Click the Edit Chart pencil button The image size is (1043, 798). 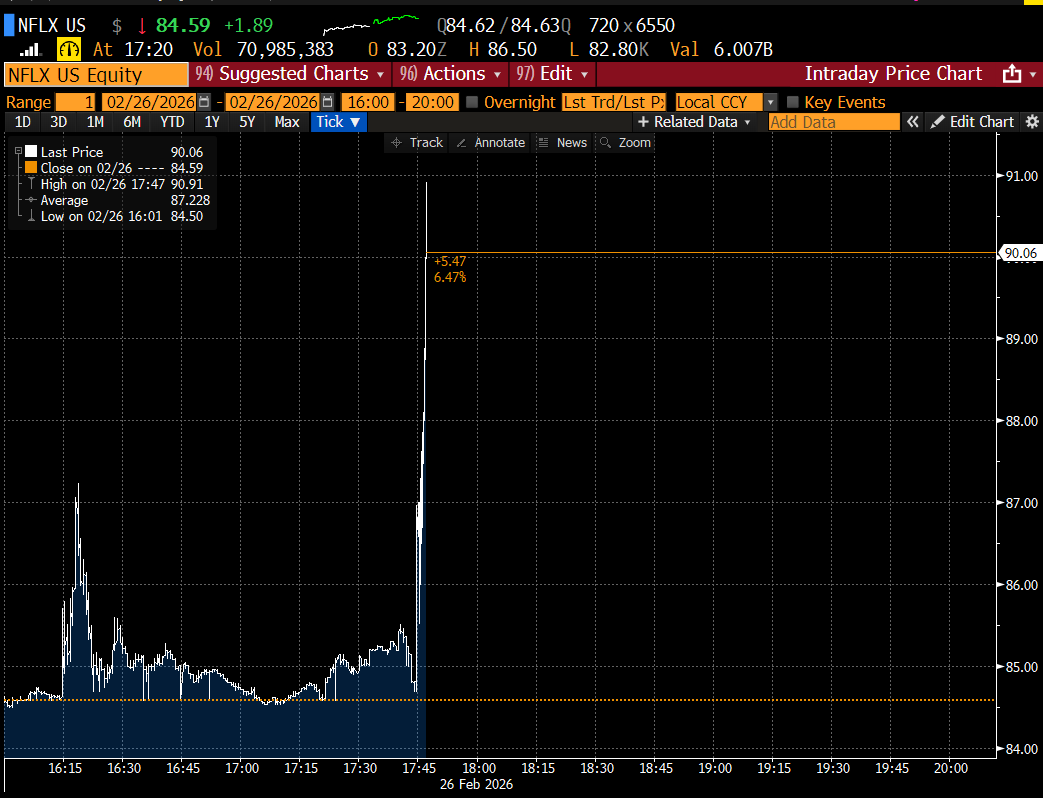coord(972,122)
